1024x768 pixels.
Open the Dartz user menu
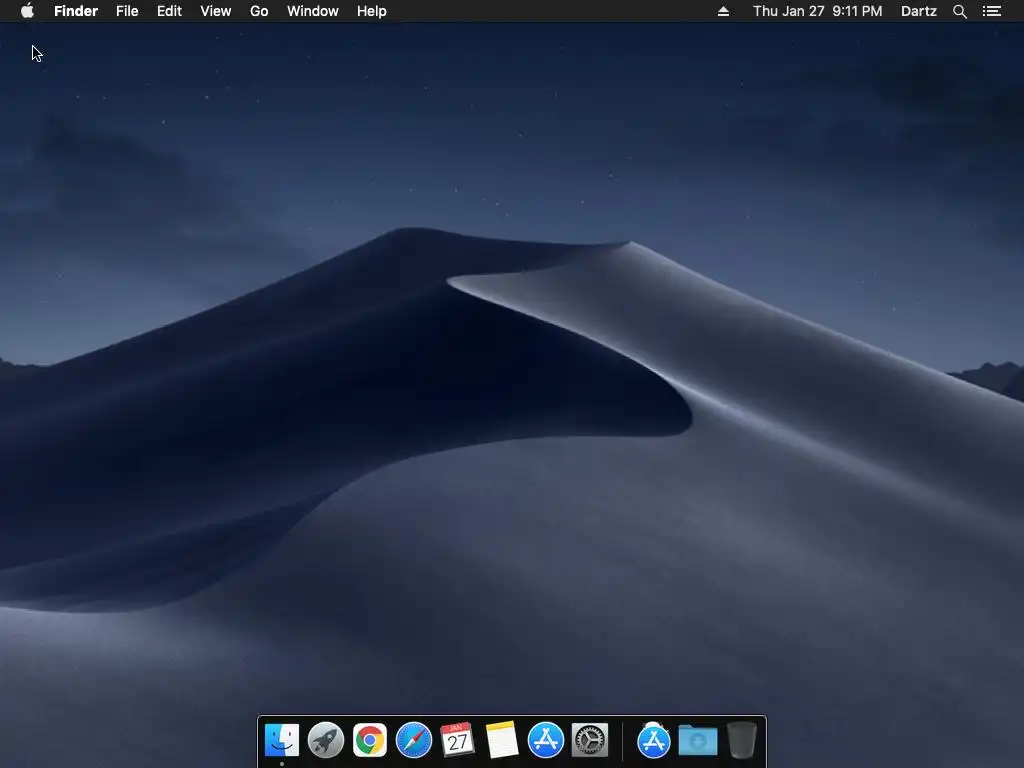pyautogui.click(x=919, y=11)
